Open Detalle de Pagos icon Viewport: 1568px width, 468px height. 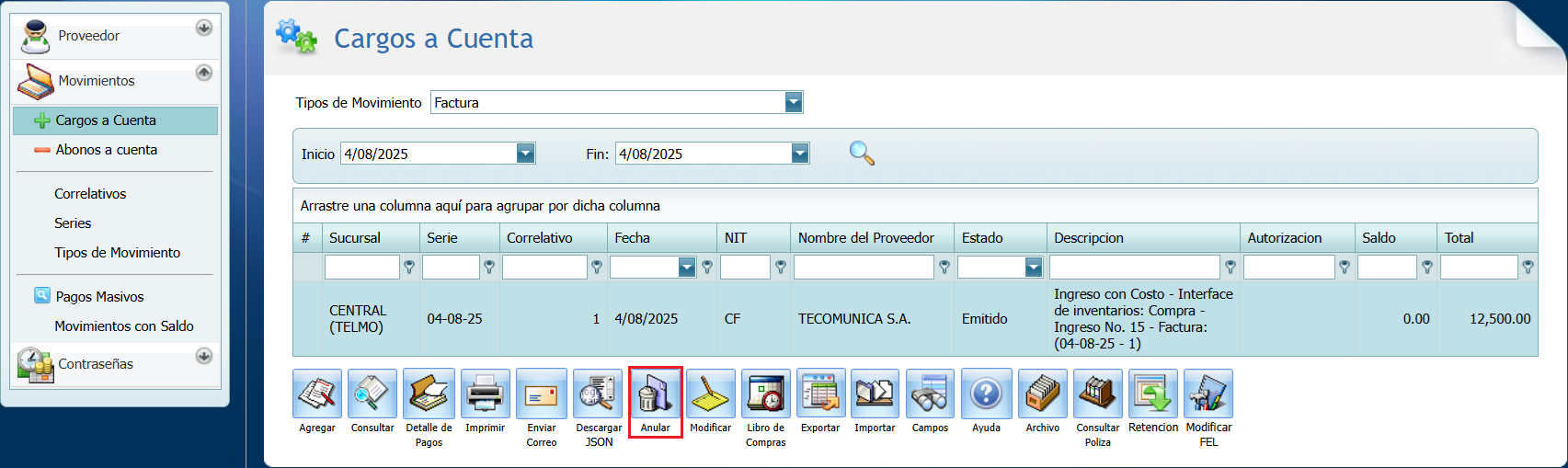(x=429, y=394)
